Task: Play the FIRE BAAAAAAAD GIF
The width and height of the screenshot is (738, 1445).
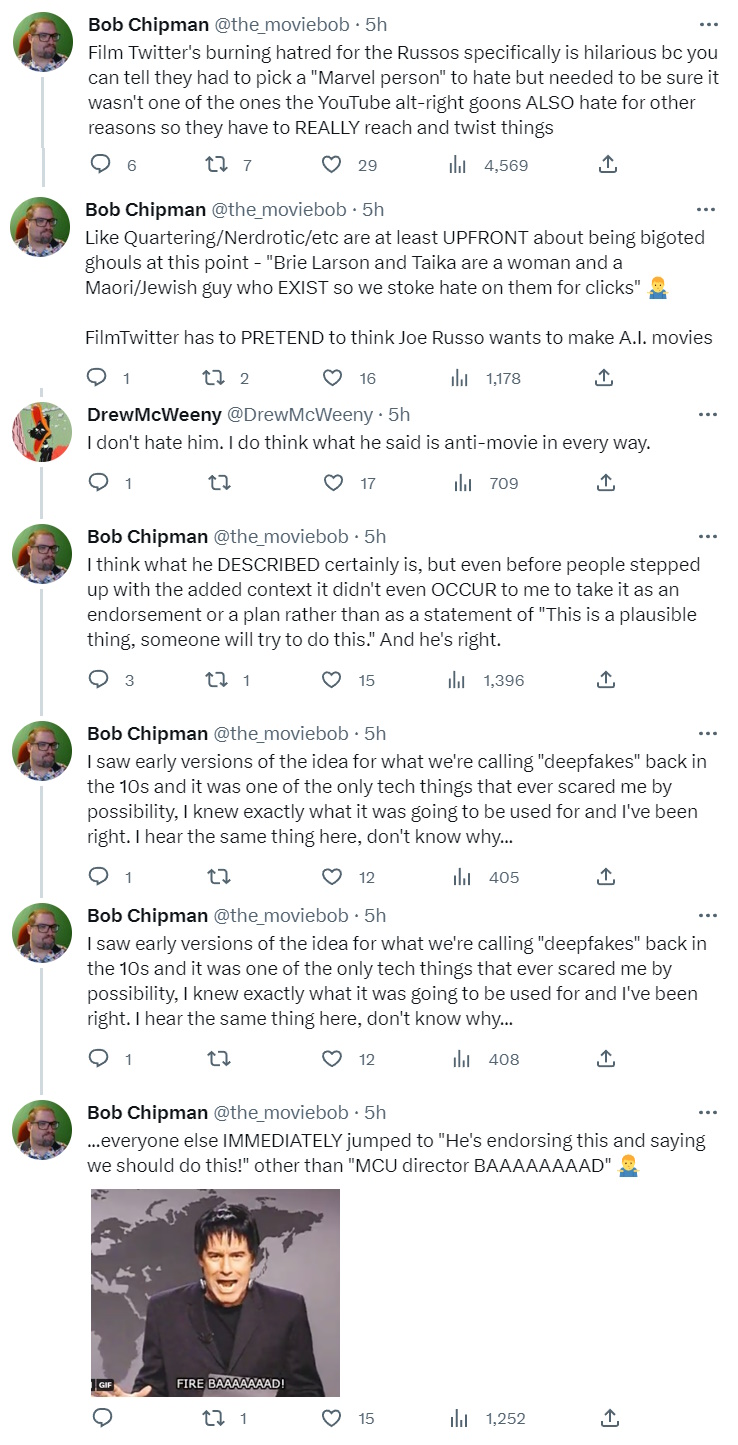Action: point(215,1292)
